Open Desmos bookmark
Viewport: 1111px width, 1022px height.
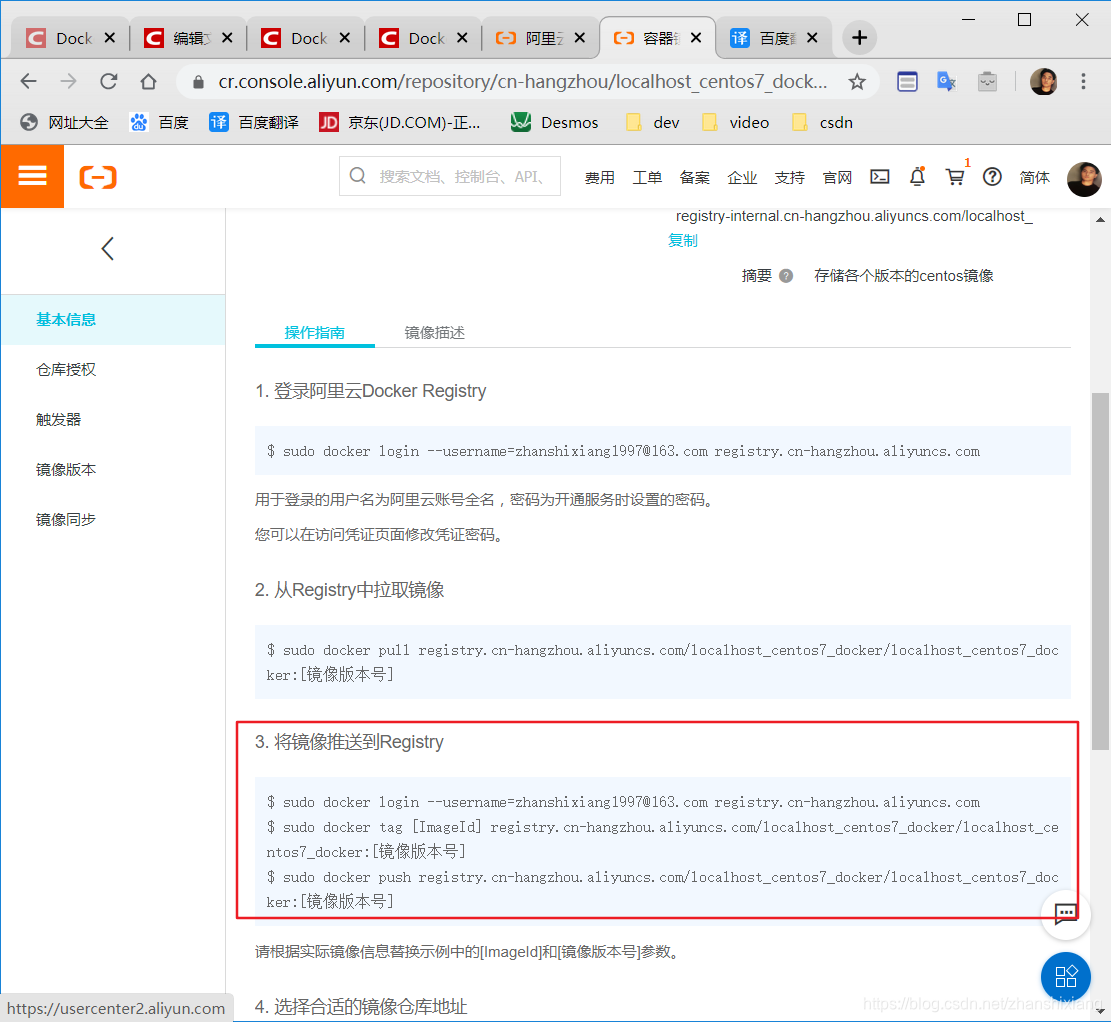click(555, 123)
